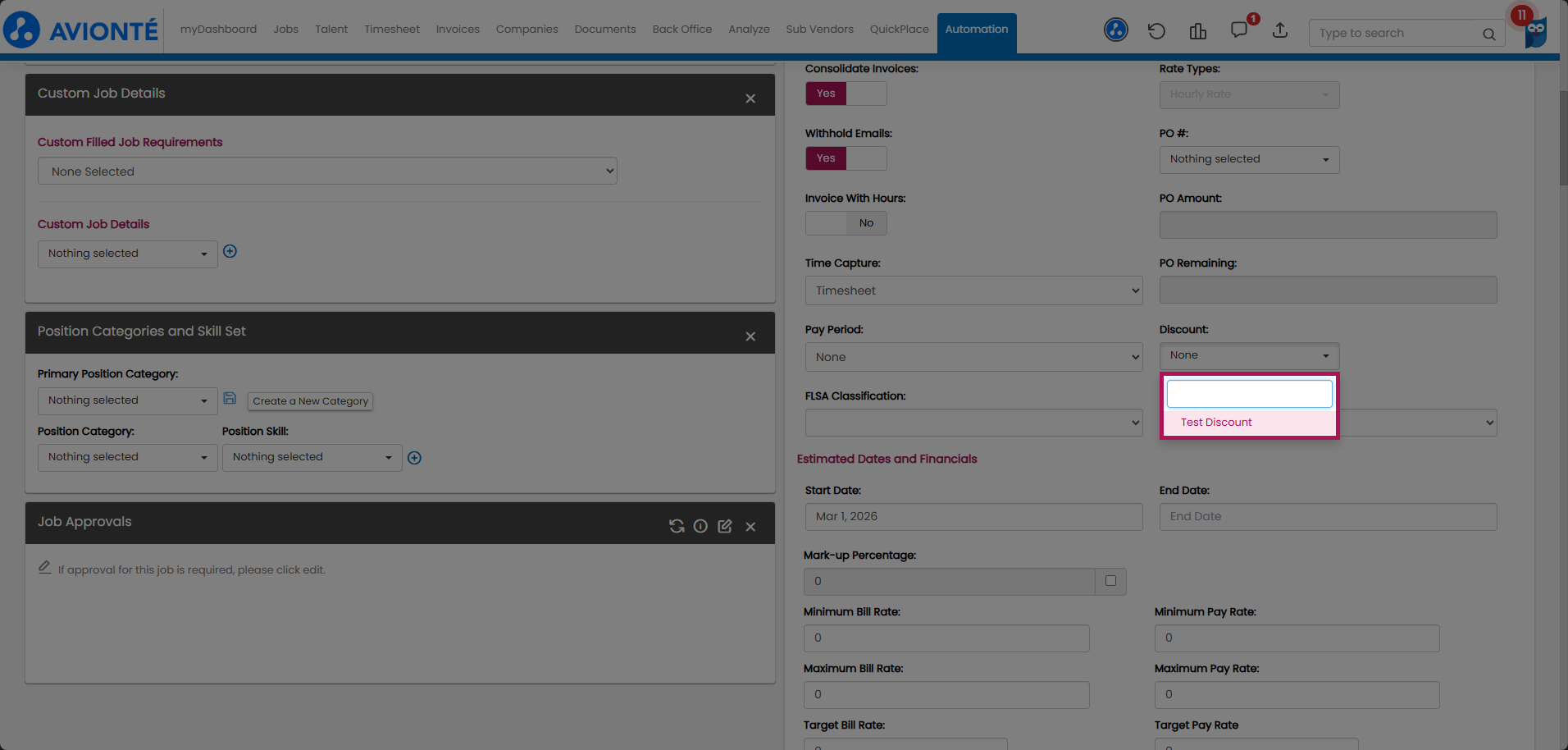Click Maximum Bill Rate input
This screenshot has height=750, width=1568.
[946, 695]
